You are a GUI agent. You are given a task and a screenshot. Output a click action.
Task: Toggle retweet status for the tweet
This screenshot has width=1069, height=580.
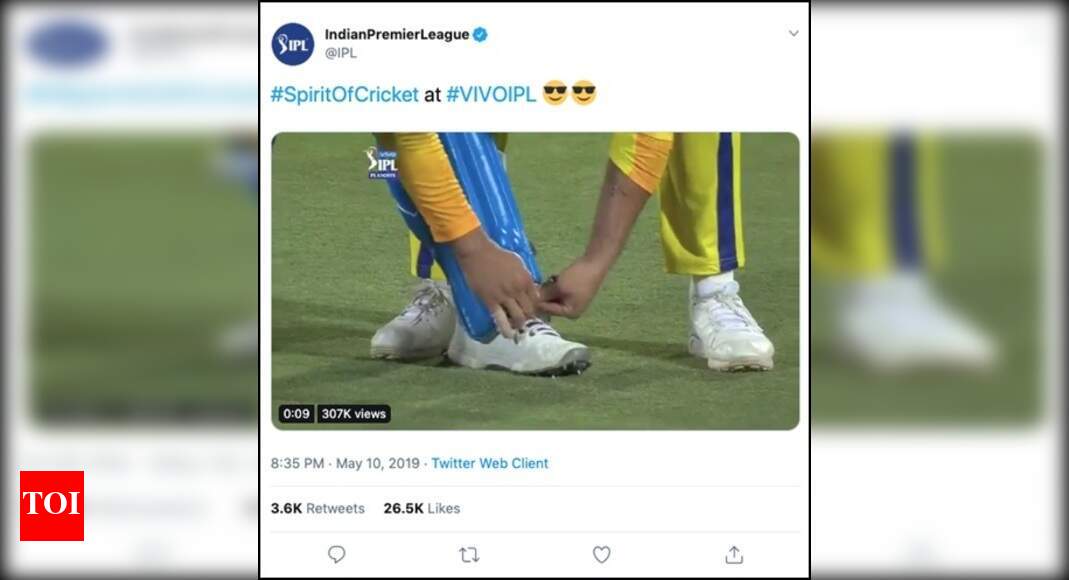point(468,554)
